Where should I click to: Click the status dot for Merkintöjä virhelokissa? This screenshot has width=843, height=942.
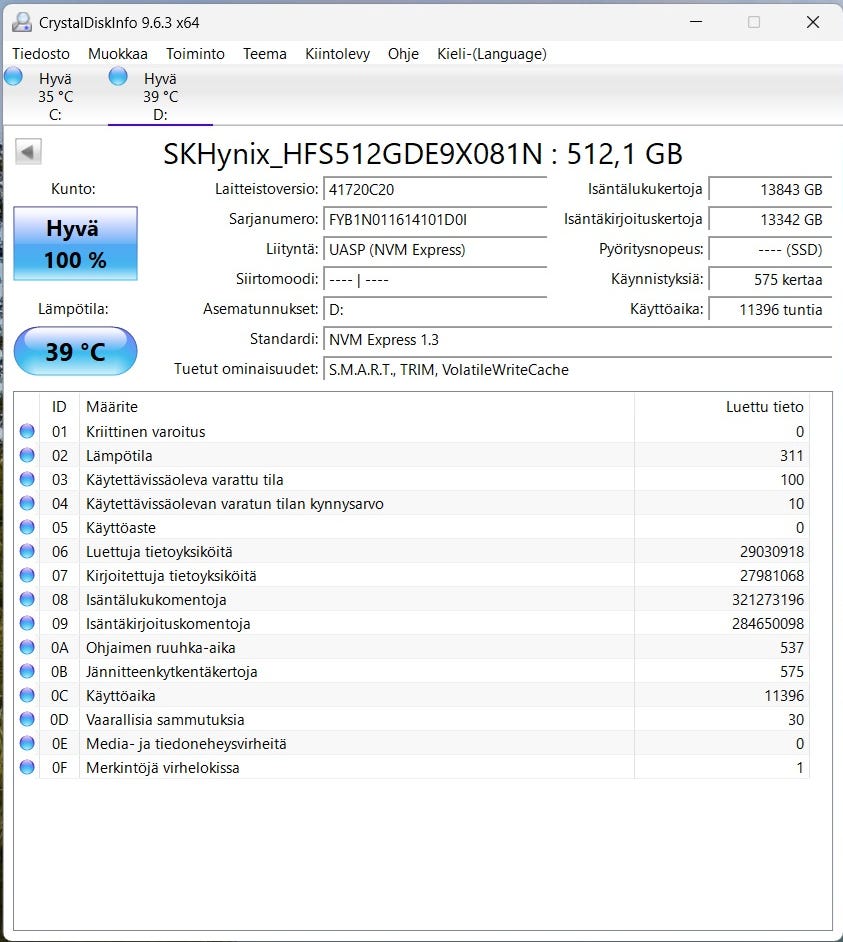(27, 768)
